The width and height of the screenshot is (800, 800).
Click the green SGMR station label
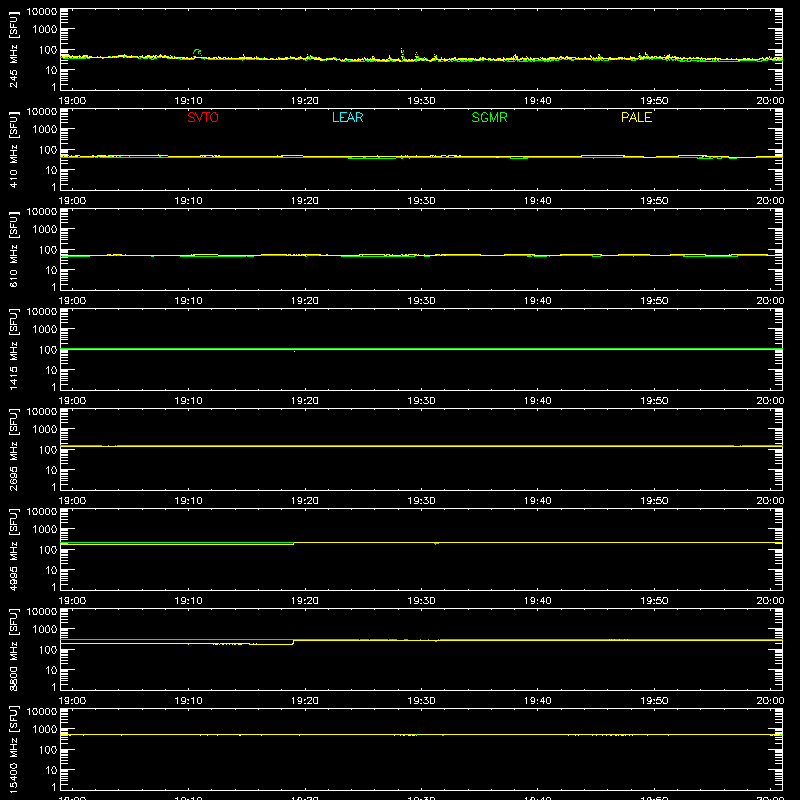pos(489,117)
